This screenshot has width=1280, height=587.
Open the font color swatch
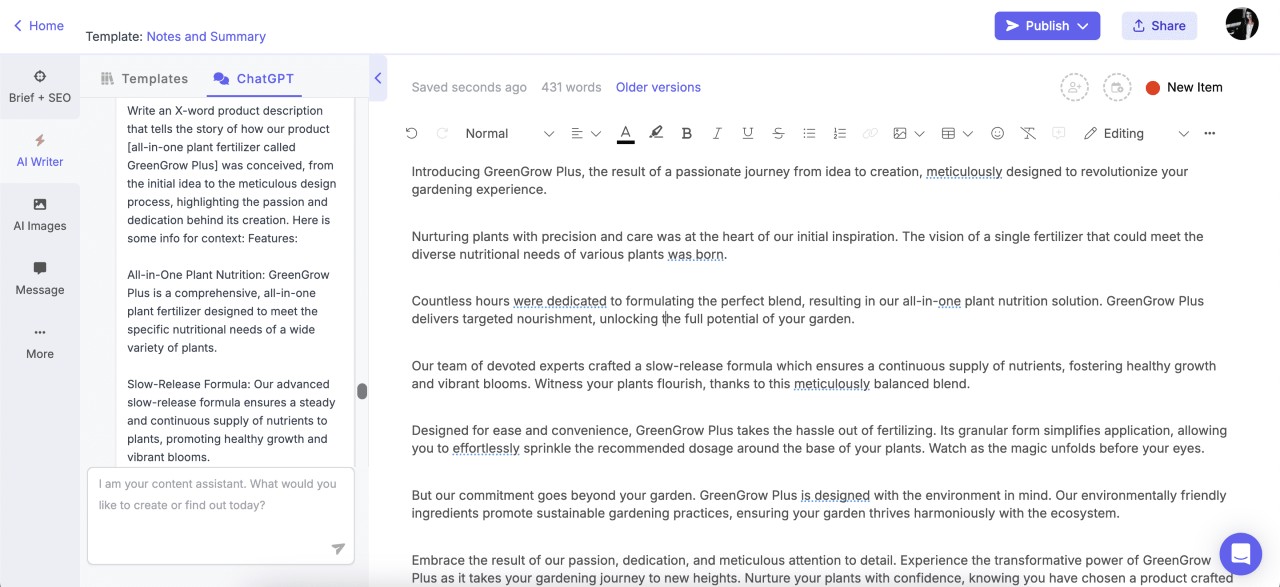tap(625, 133)
